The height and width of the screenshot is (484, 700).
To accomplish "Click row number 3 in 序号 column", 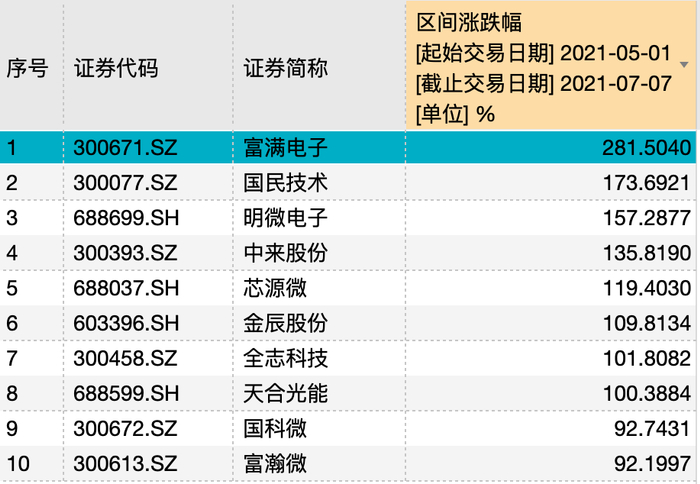I will pyautogui.click(x=12, y=218).
